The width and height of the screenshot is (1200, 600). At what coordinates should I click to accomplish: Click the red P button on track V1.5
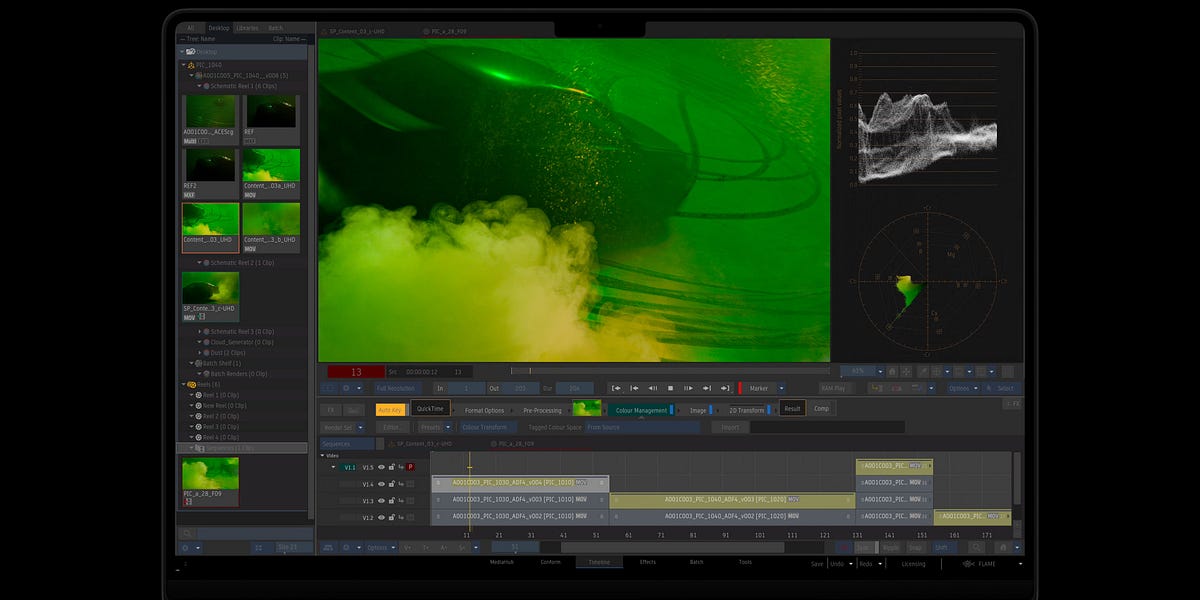[410, 467]
